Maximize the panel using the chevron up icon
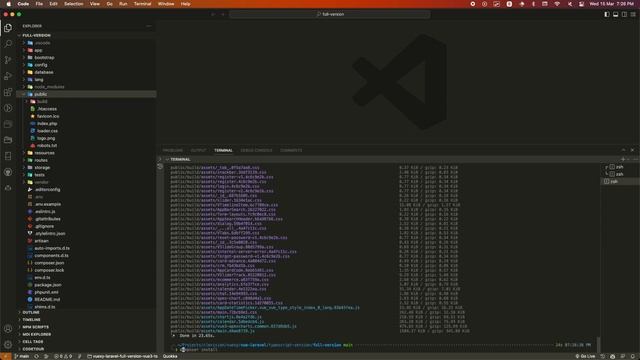Screen dimensions: 640x360 click(623, 150)
